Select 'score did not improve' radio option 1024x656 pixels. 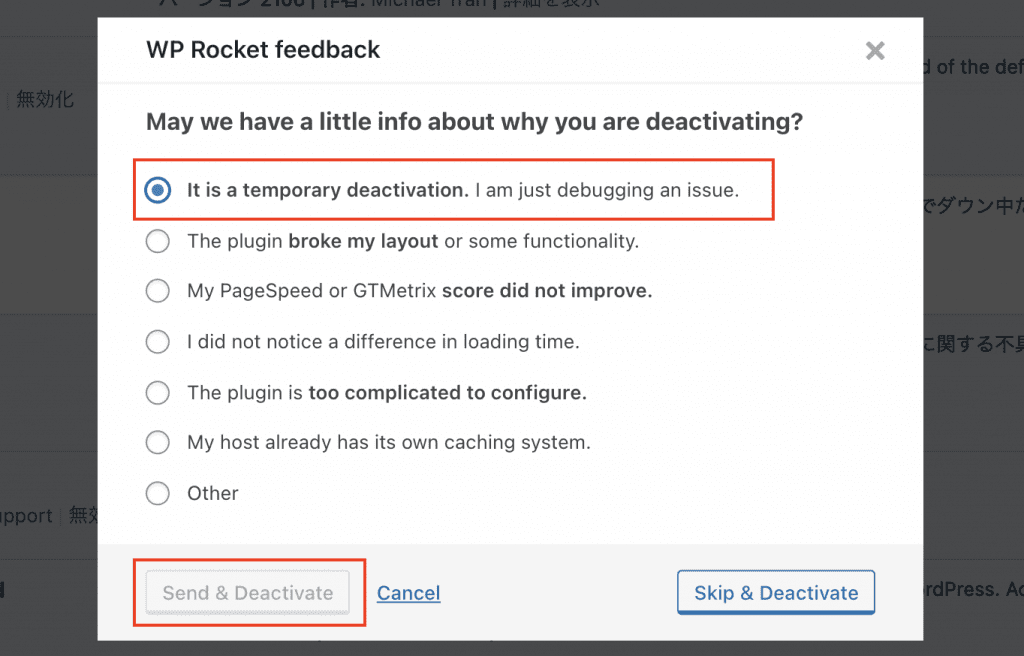pyautogui.click(x=157, y=291)
